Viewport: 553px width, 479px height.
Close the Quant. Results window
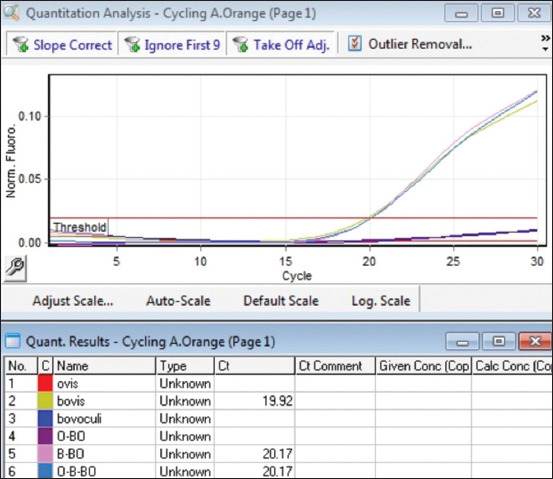535,341
